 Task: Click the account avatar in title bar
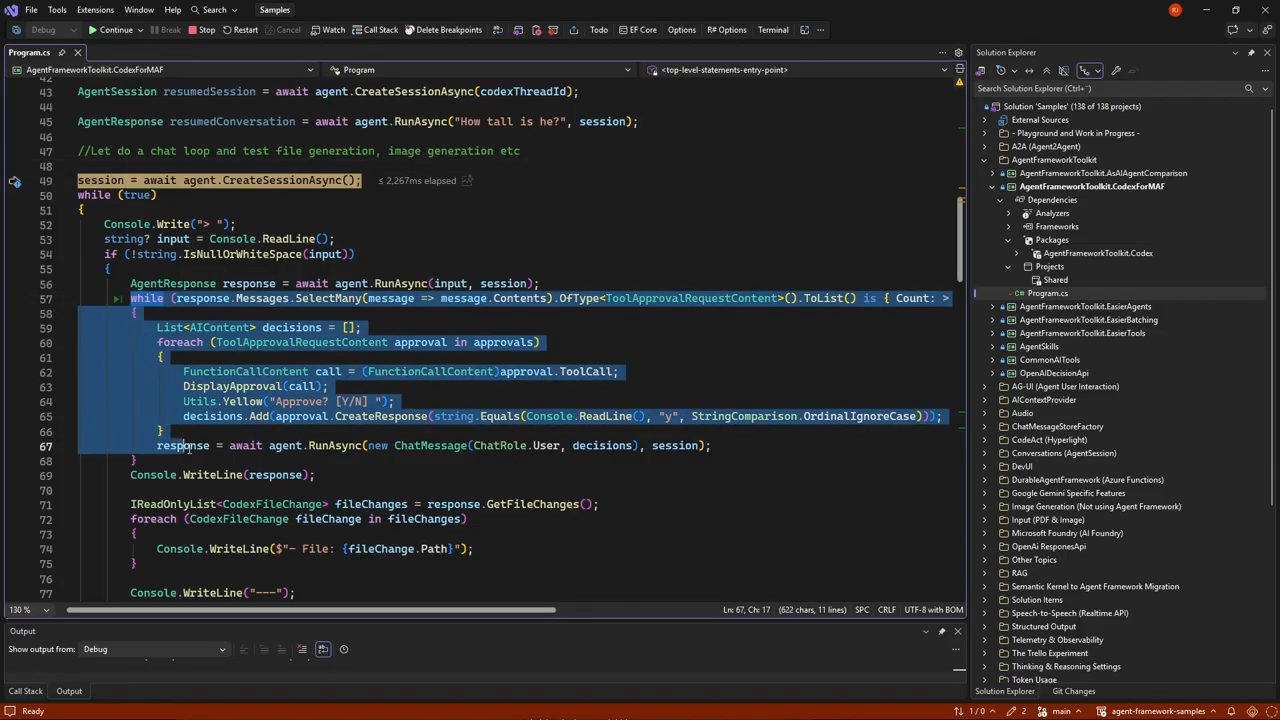[1175, 10]
